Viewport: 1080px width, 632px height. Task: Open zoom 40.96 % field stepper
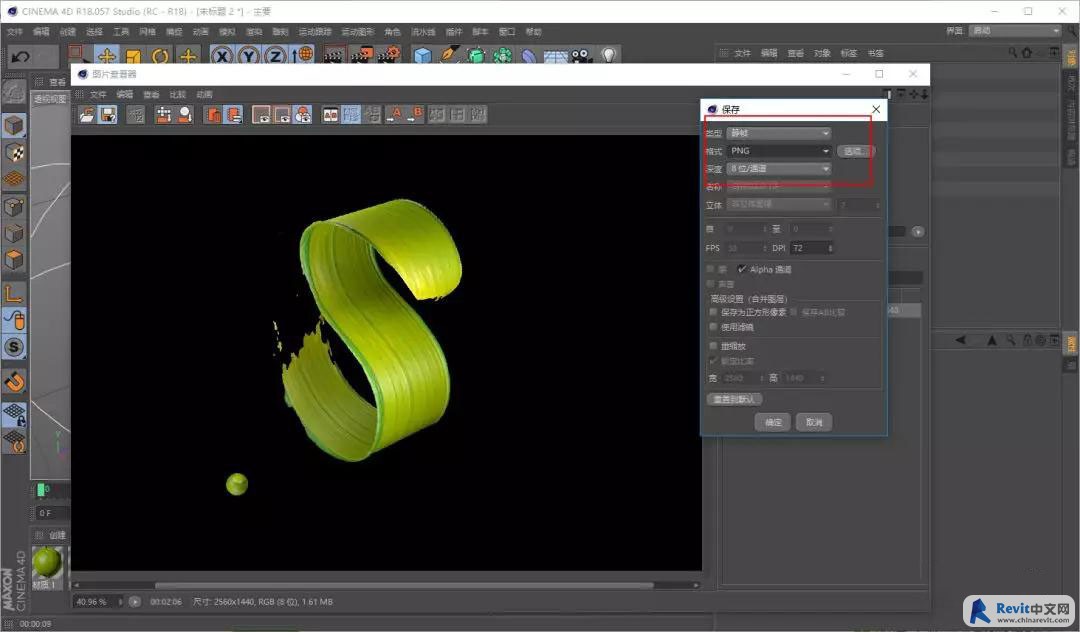pyautogui.click(x=121, y=602)
